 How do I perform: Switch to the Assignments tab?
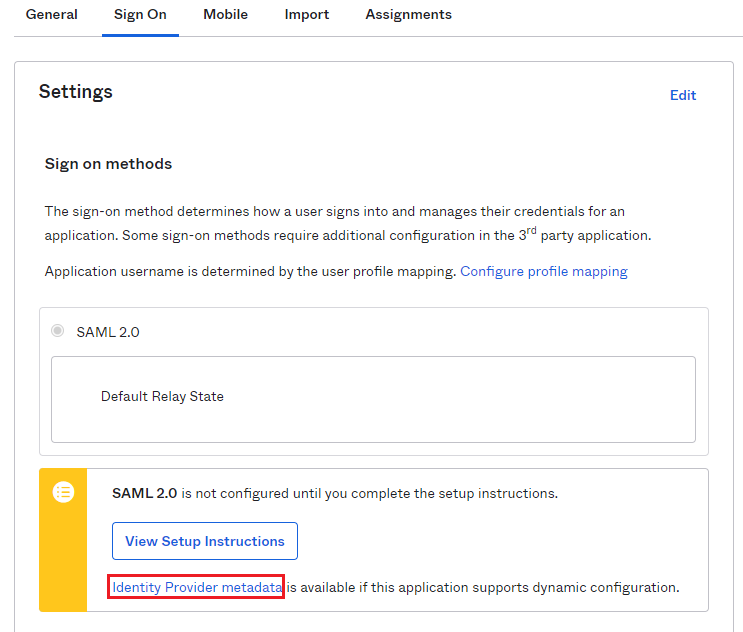point(408,15)
